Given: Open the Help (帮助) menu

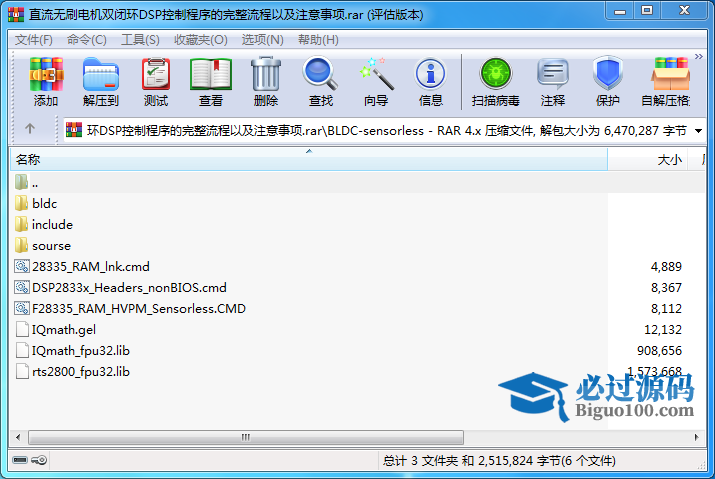Looking at the screenshot, I should click(x=318, y=40).
